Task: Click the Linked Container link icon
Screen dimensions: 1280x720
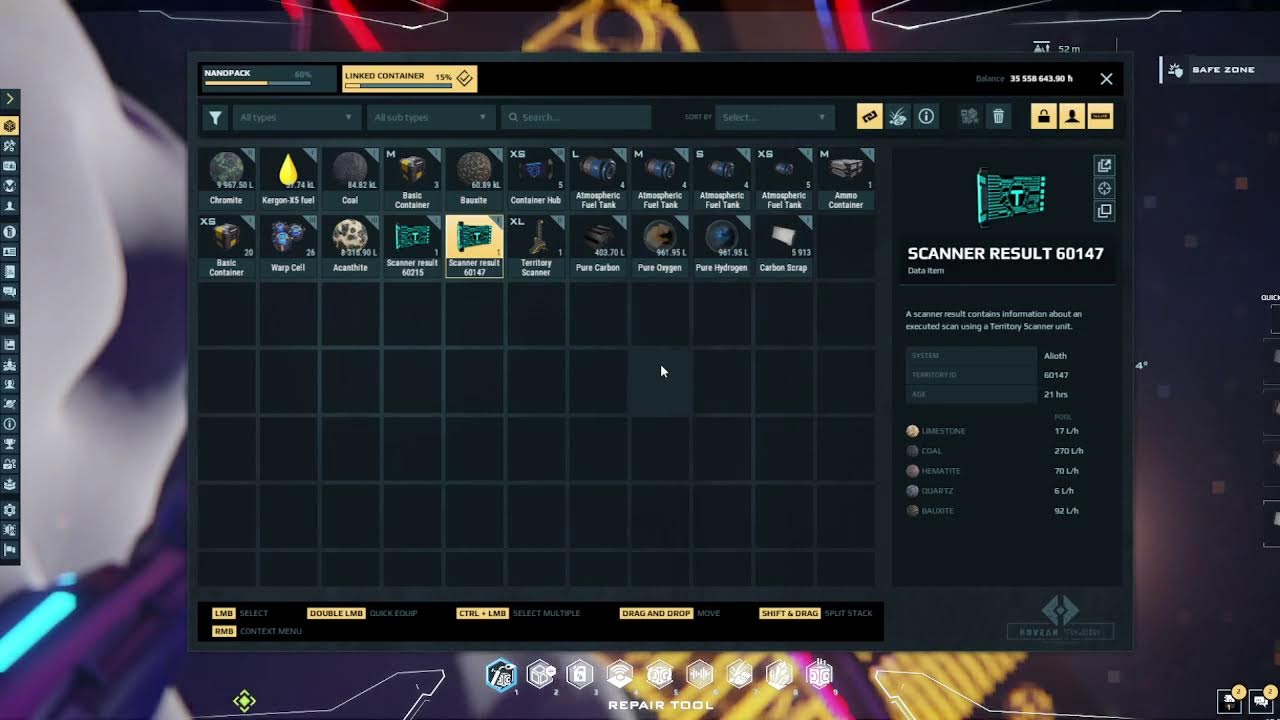Action: click(x=464, y=77)
